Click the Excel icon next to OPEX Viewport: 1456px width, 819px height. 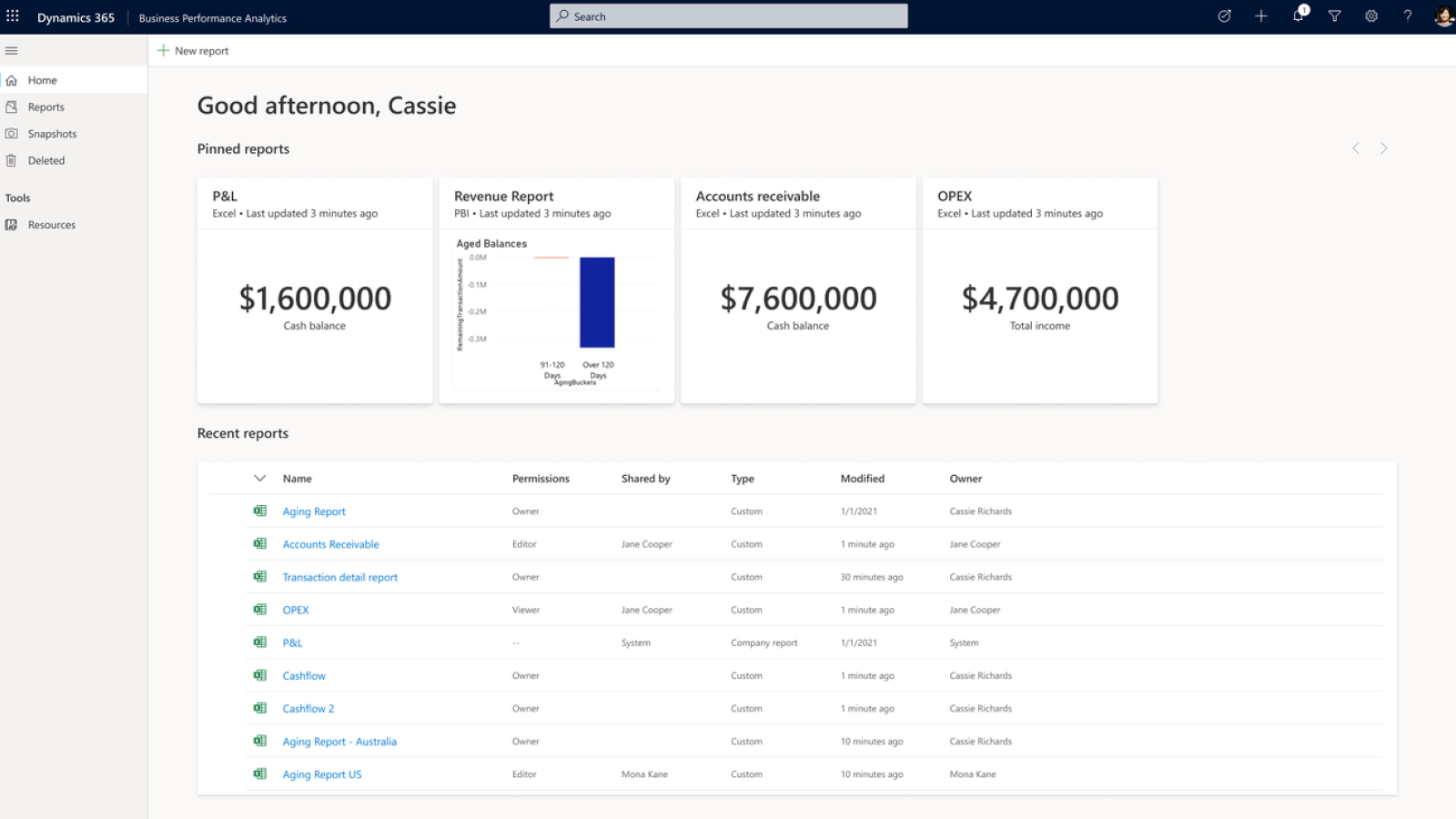point(260,609)
